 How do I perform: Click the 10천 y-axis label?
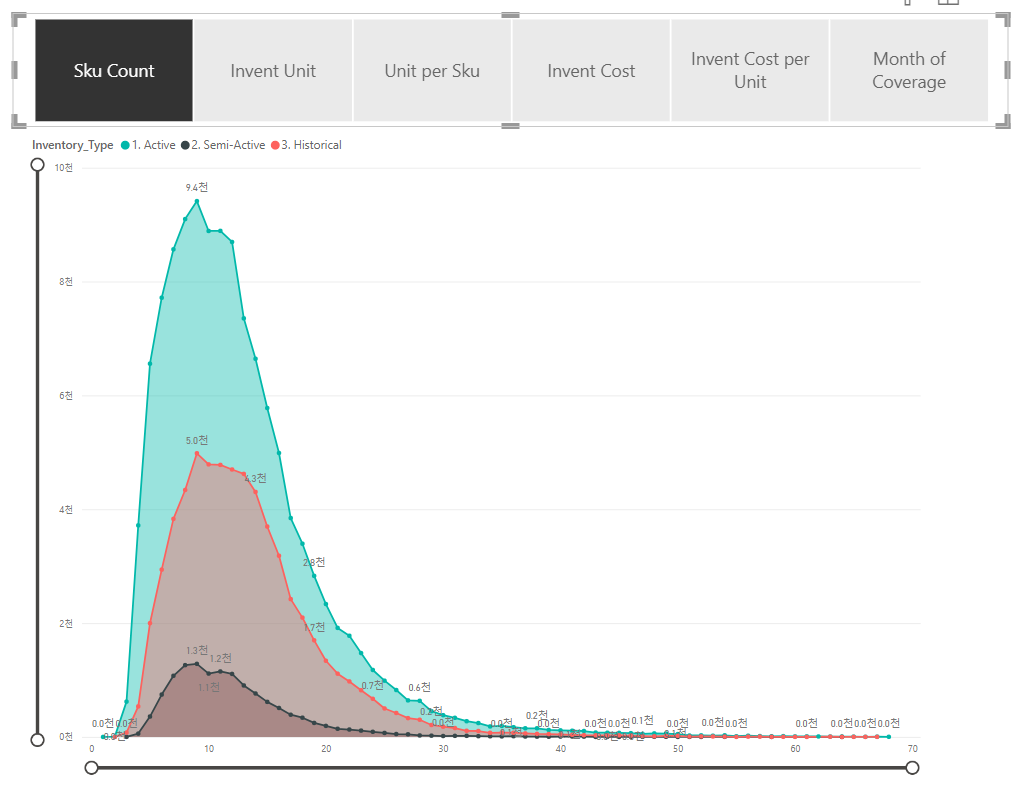pos(63,168)
